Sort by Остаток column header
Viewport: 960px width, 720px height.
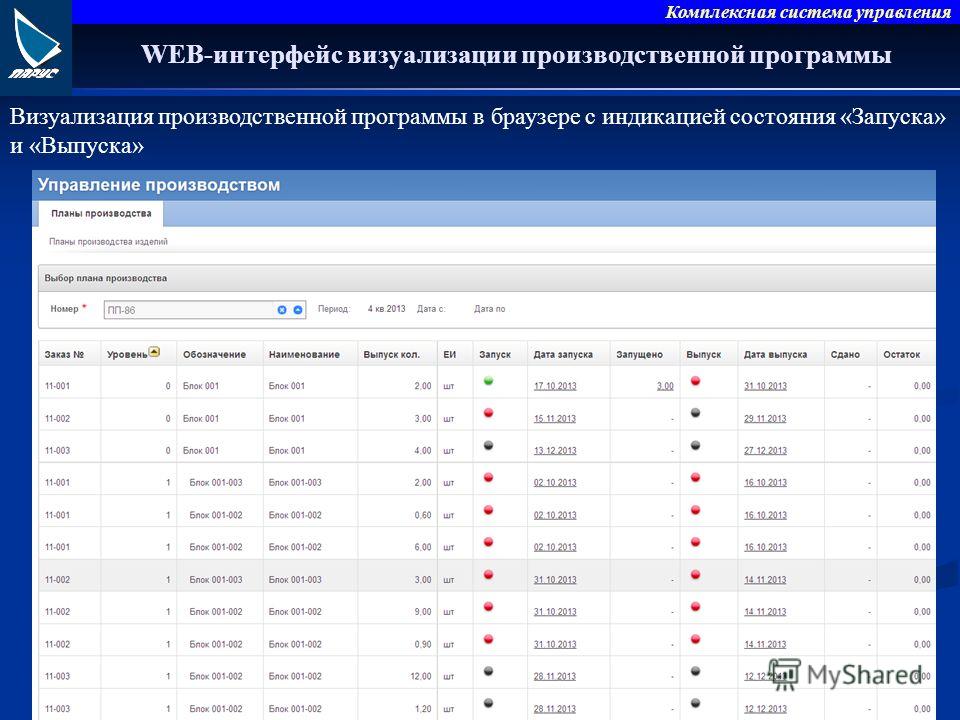901,354
